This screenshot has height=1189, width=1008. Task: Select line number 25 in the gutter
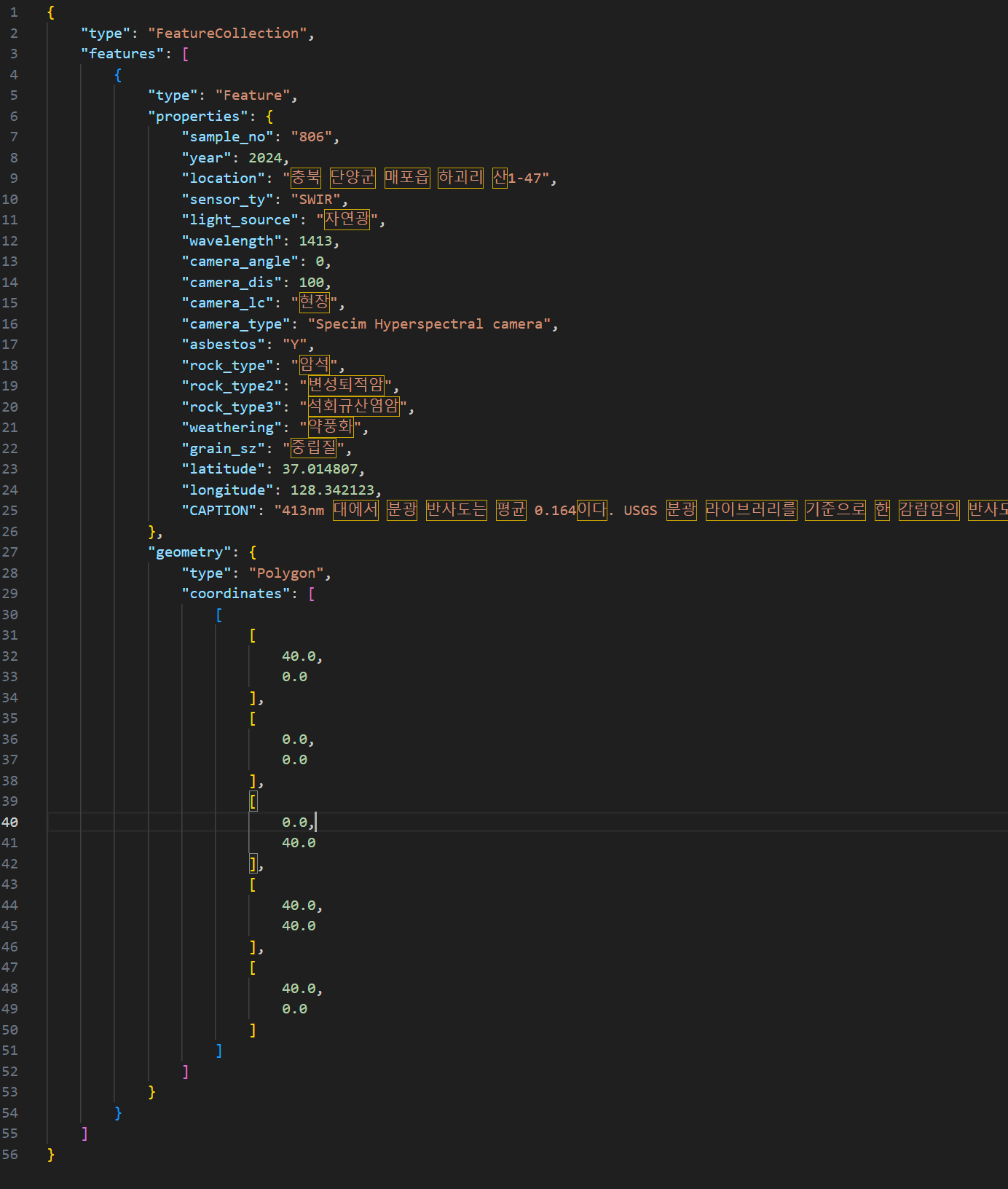coord(9,510)
